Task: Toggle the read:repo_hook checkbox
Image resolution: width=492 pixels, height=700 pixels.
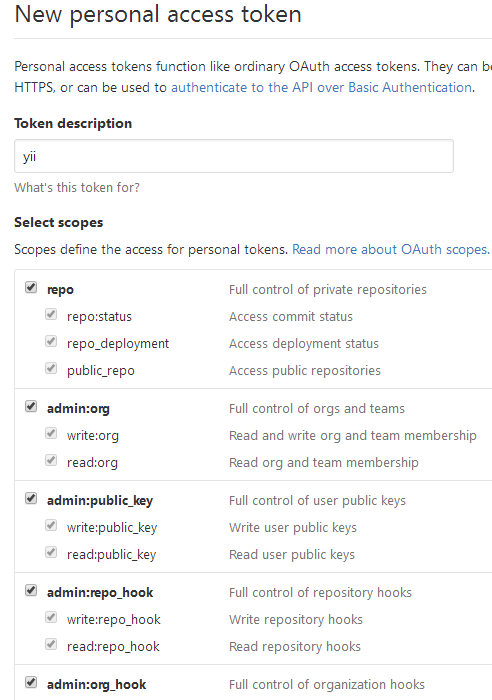Action: point(51,644)
